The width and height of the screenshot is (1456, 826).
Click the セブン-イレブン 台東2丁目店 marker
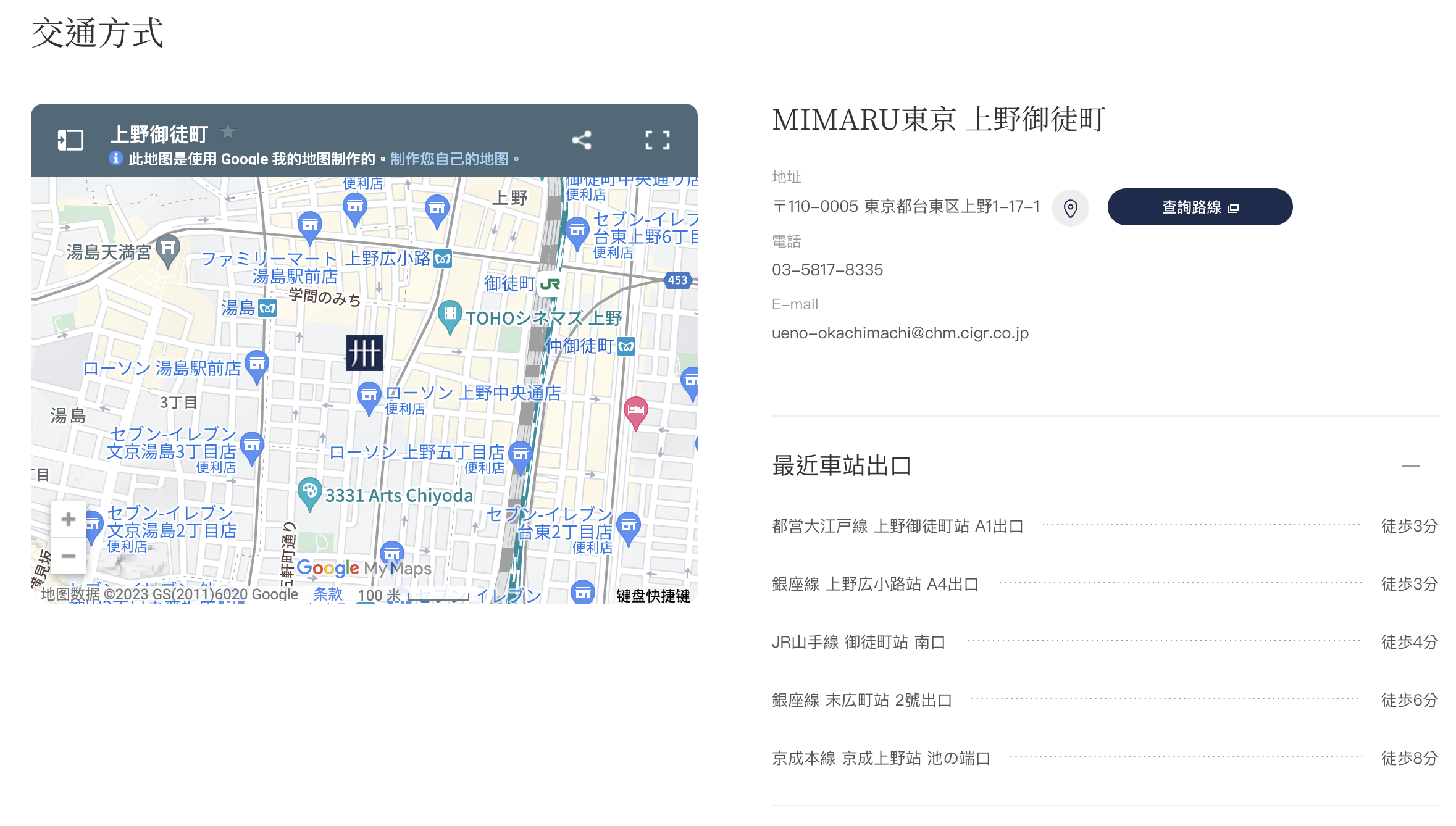[629, 528]
